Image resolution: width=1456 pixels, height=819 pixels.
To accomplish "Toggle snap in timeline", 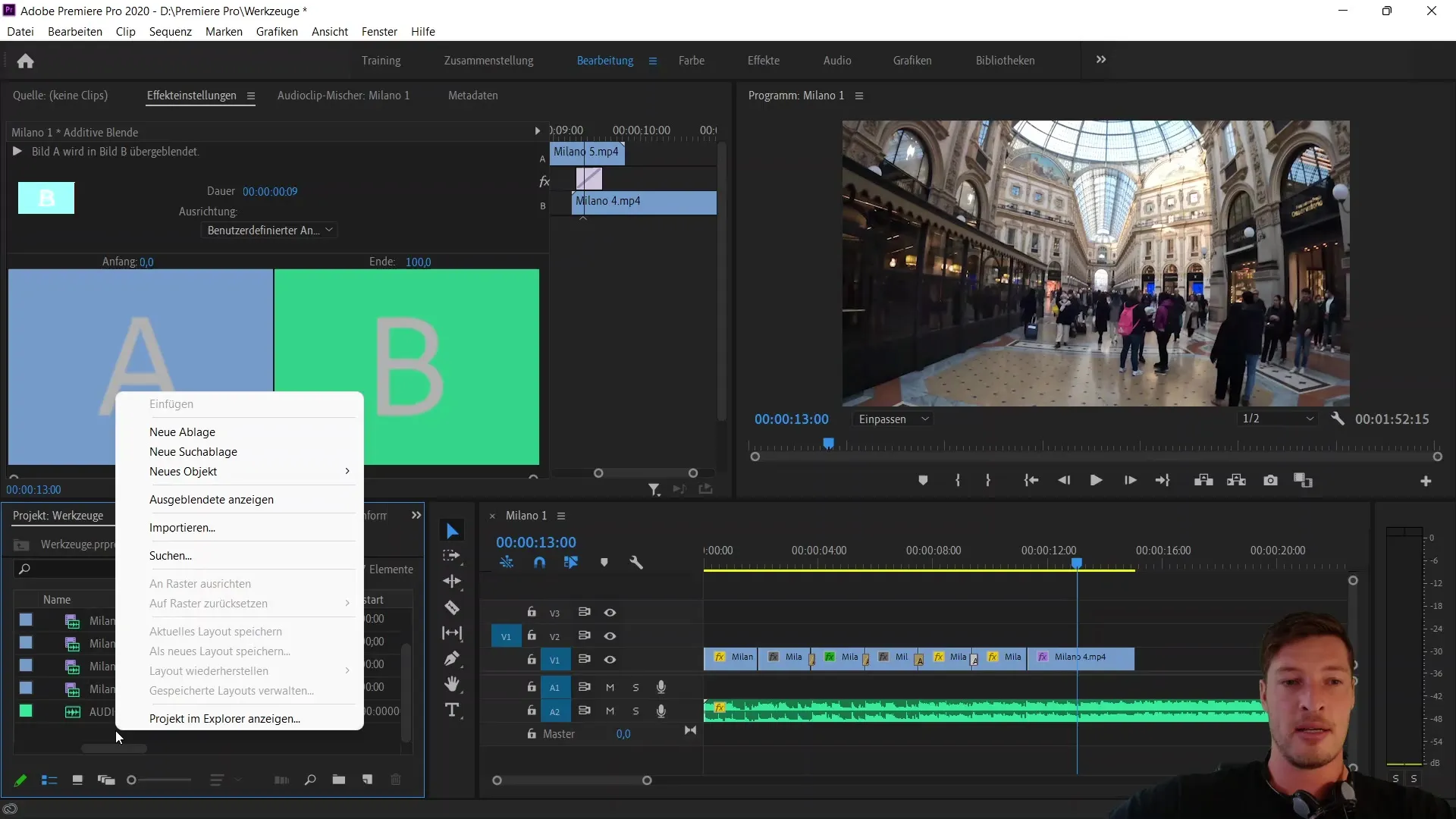I will pyautogui.click(x=539, y=563).
